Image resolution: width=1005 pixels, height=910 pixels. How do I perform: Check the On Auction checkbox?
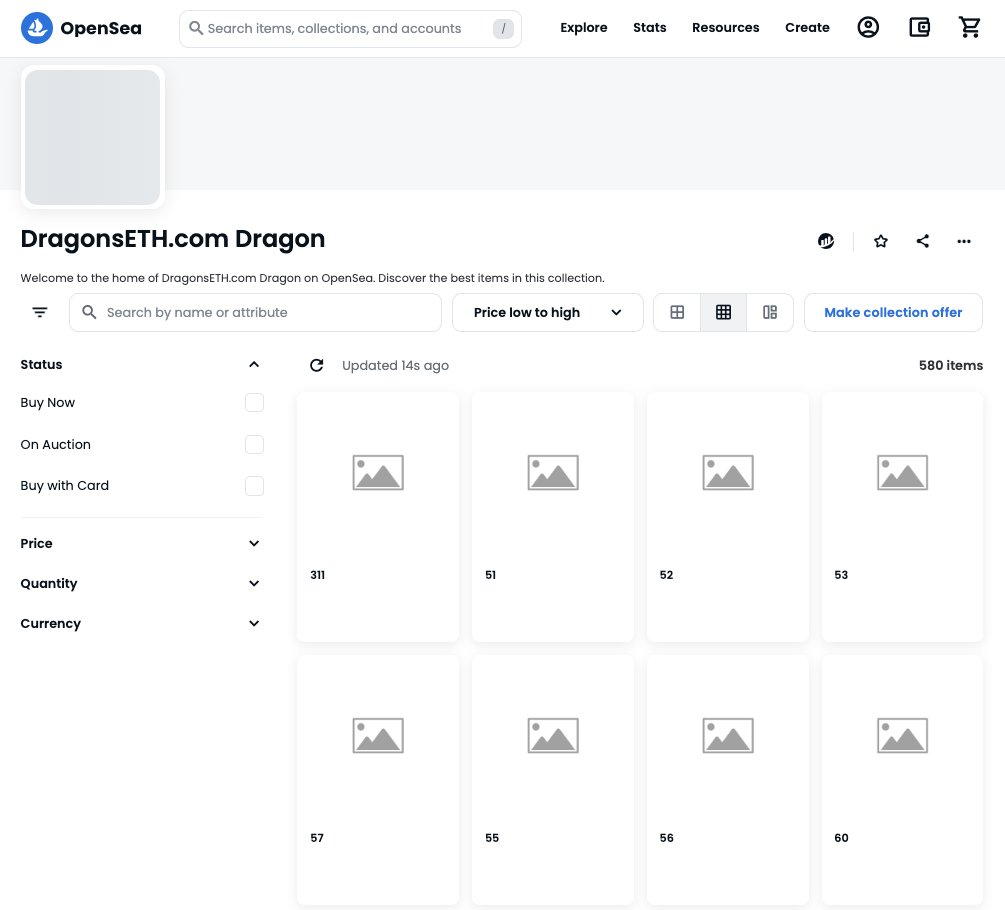coord(254,444)
